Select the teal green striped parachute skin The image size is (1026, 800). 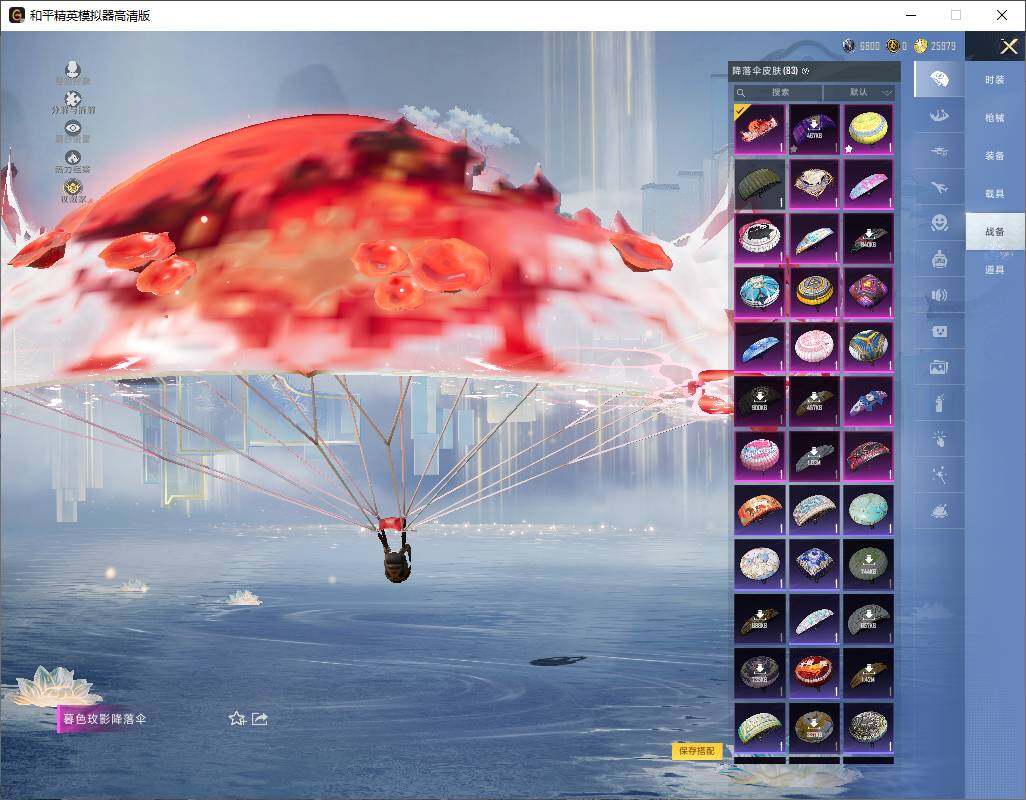pos(759,727)
